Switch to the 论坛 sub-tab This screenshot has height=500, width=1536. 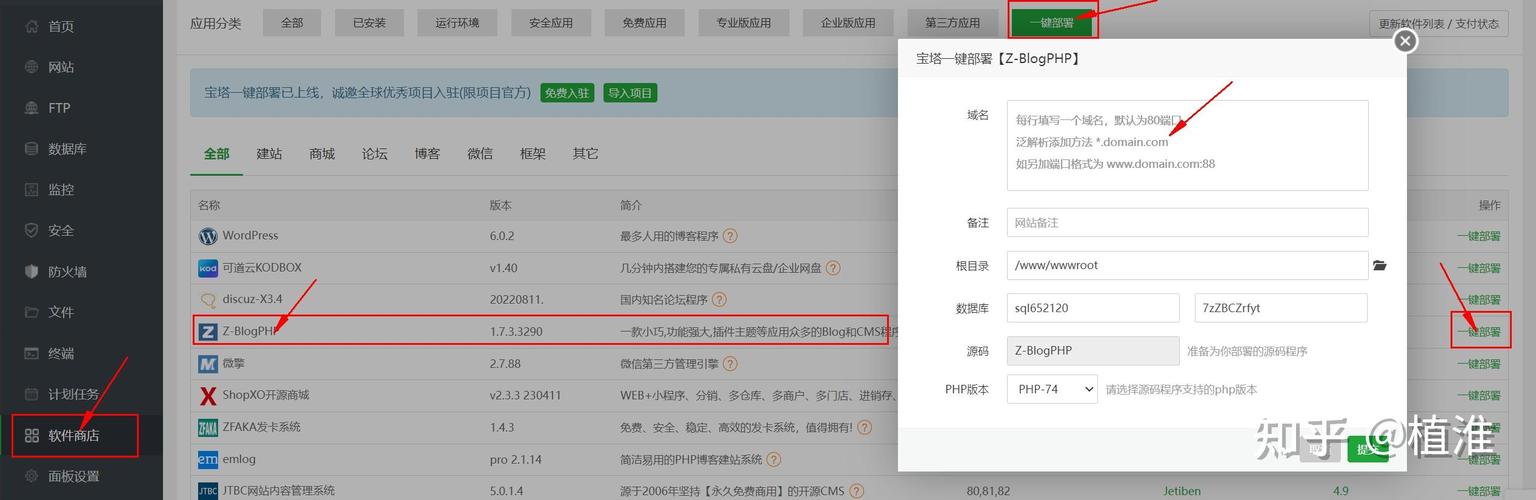point(375,154)
